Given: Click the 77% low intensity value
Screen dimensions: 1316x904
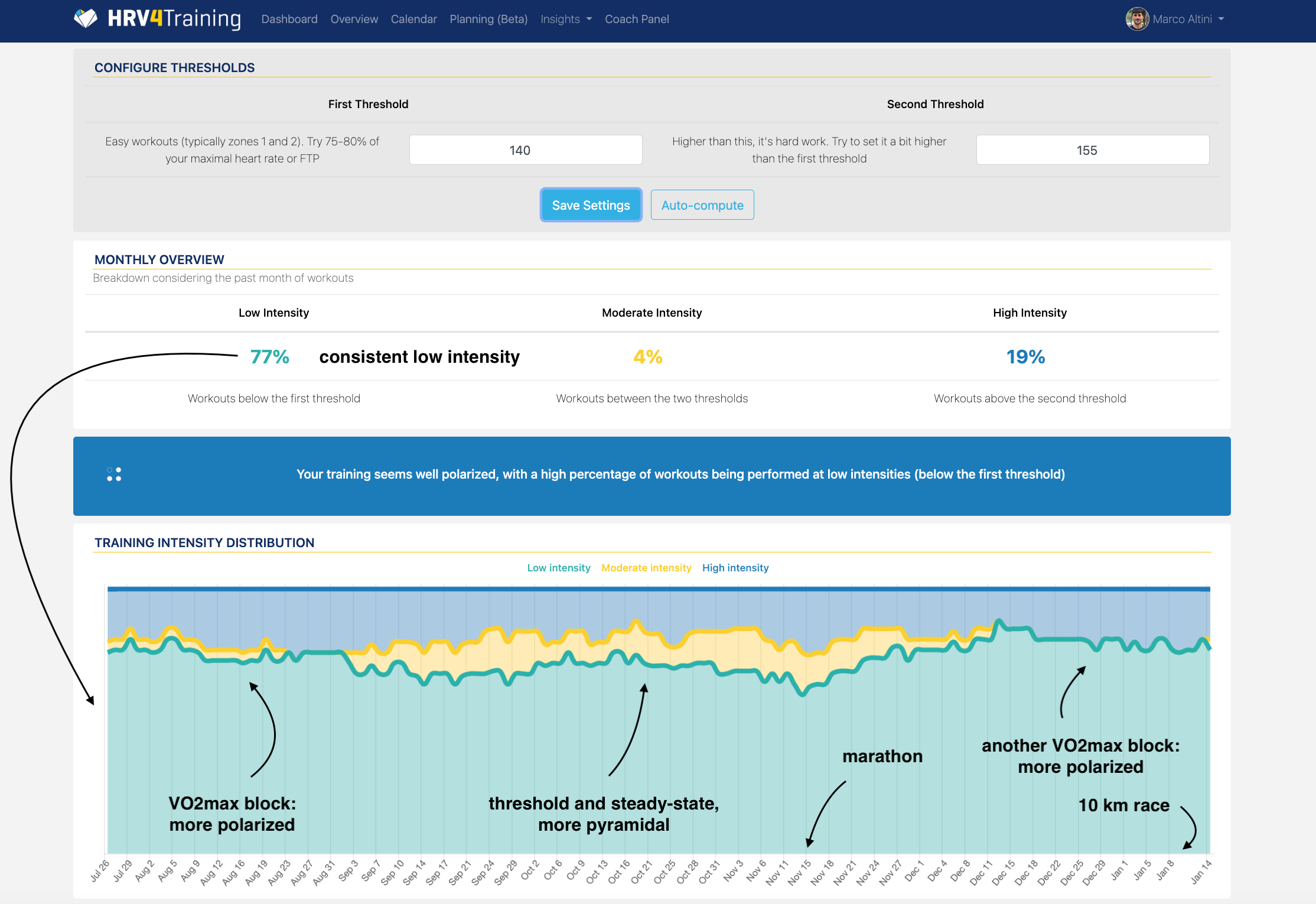Looking at the screenshot, I should click(x=269, y=357).
